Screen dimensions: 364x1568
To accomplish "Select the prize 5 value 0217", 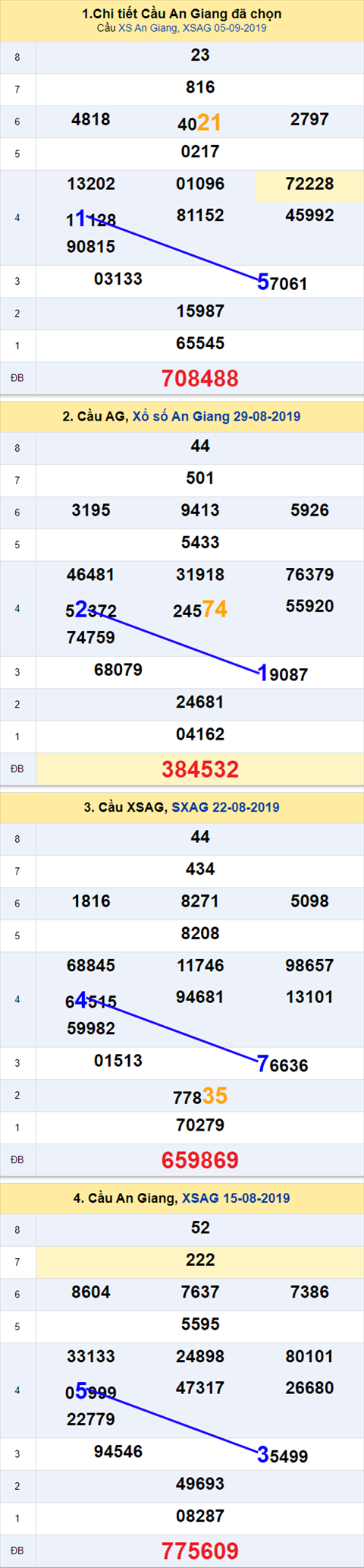I will click(200, 151).
